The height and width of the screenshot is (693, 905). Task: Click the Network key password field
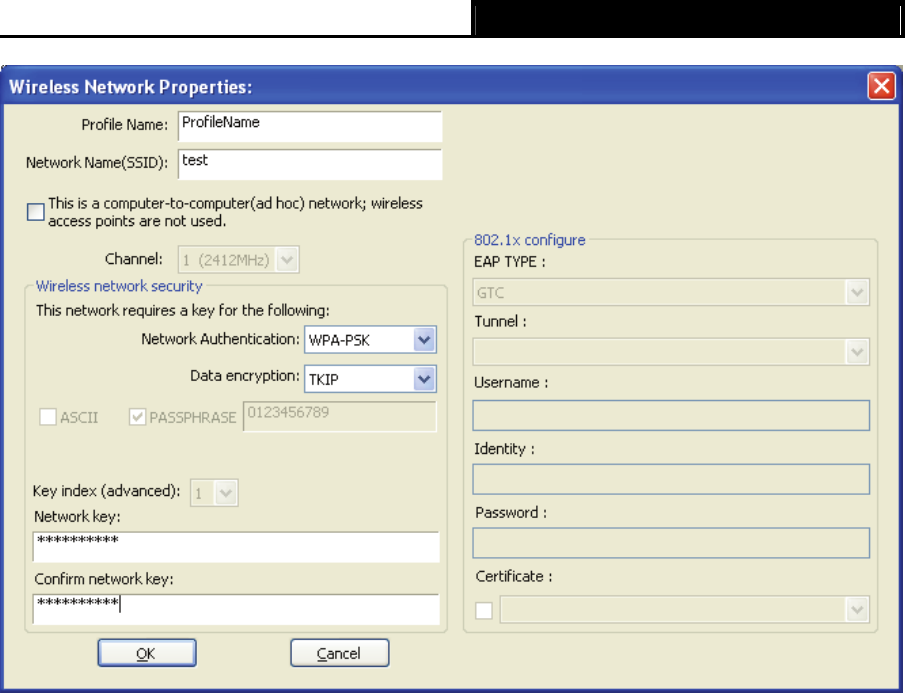tap(236, 546)
